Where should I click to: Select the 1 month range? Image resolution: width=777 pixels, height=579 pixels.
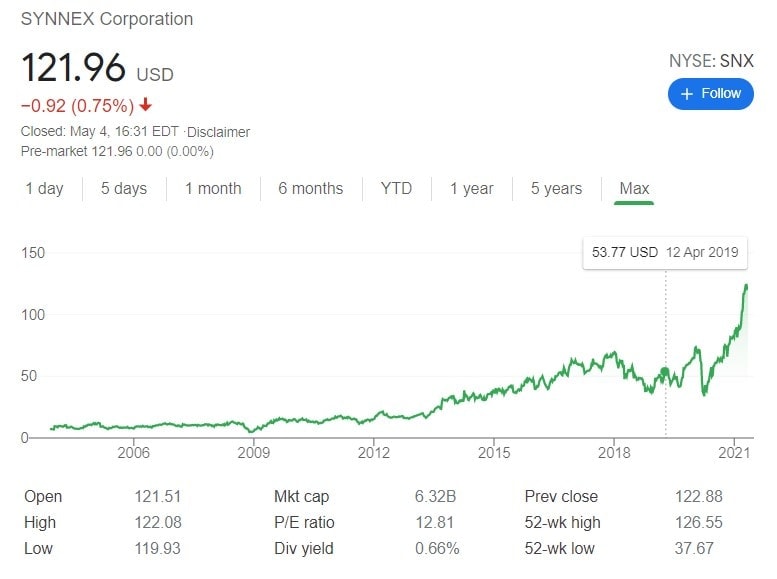click(213, 188)
